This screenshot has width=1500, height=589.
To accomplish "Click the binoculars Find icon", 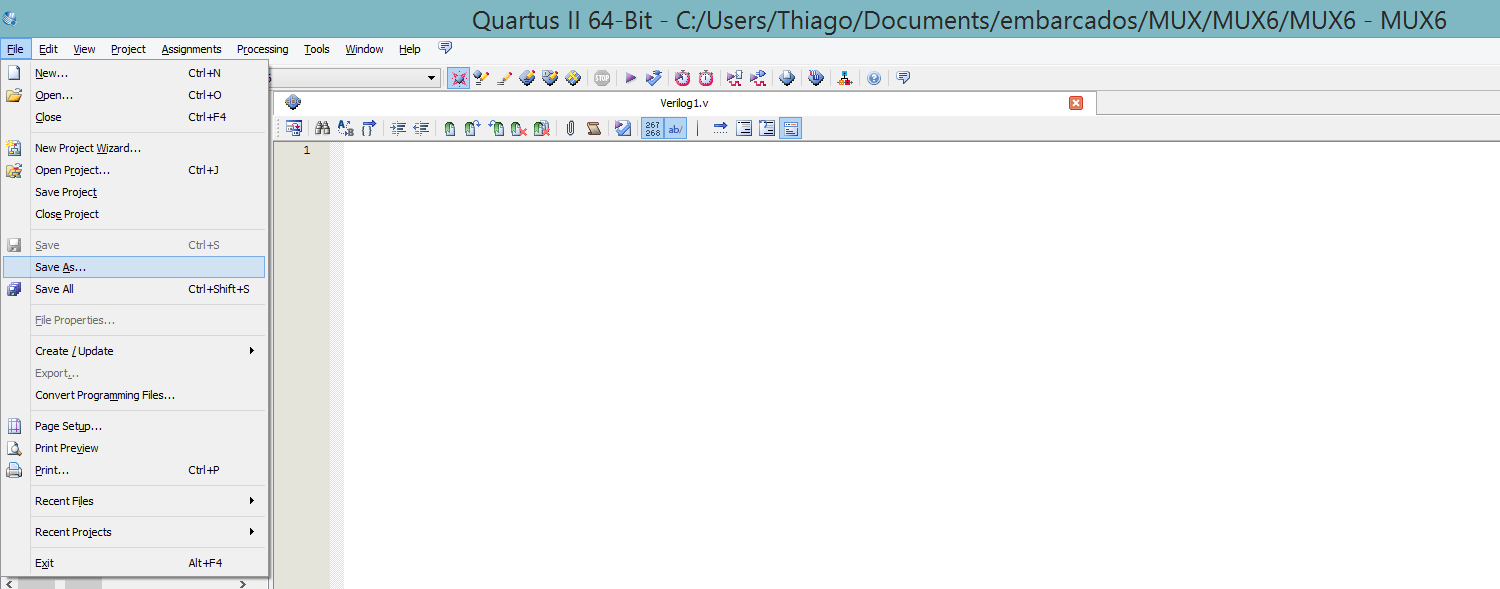I will coord(322,128).
